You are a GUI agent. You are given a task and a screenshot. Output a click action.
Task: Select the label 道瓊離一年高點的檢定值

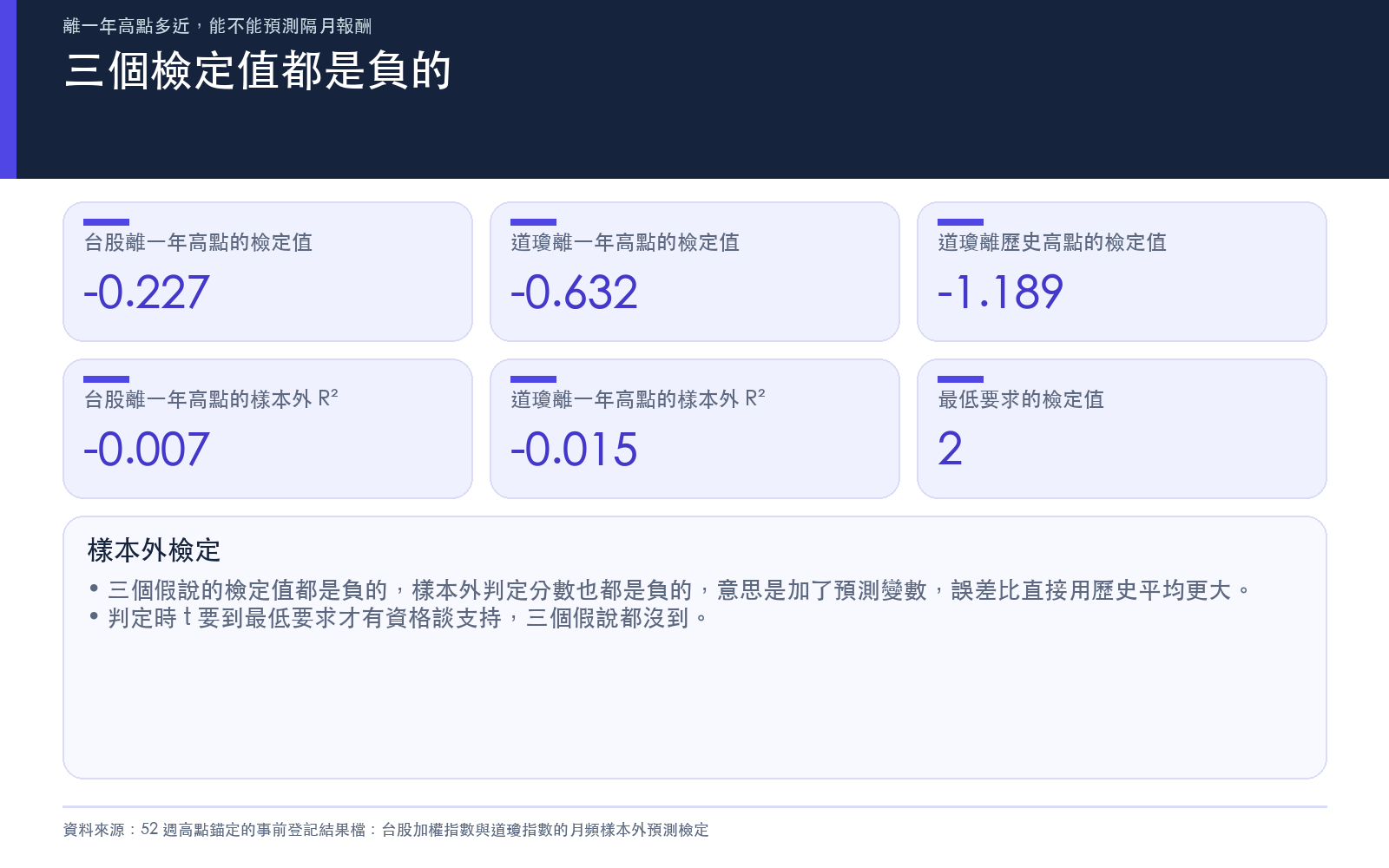(625, 242)
